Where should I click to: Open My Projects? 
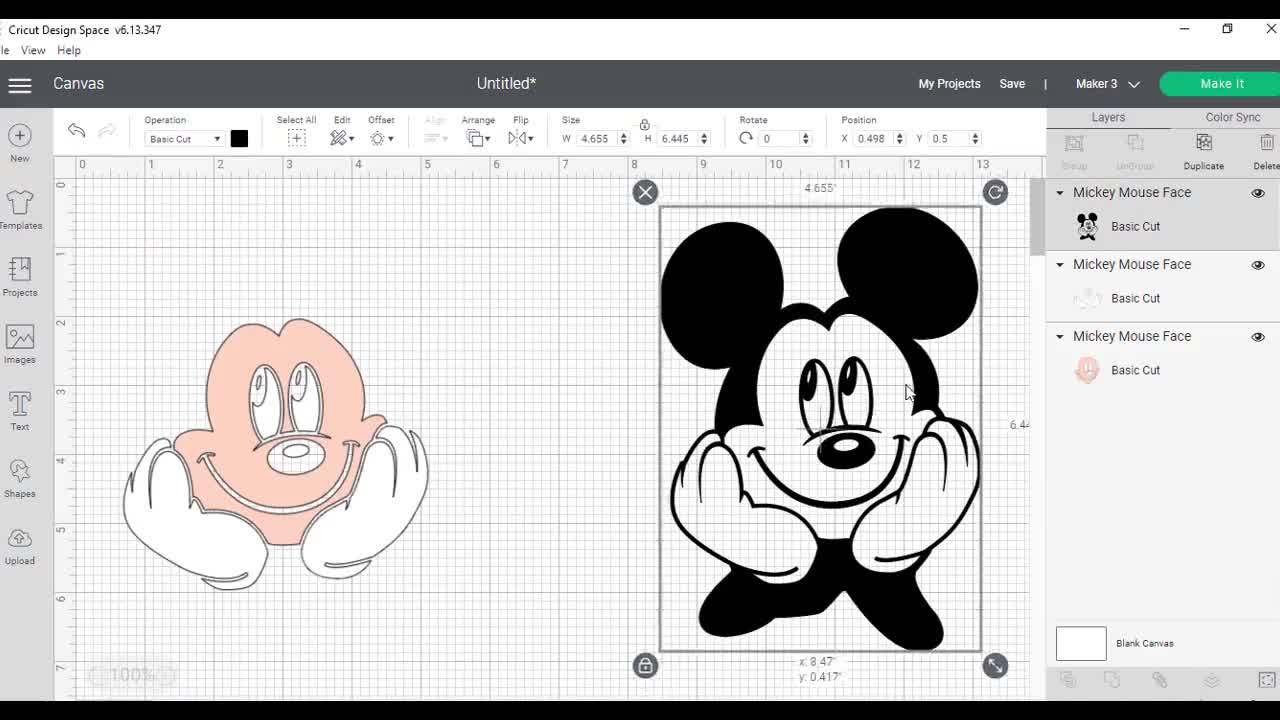[x=949, y=84]
